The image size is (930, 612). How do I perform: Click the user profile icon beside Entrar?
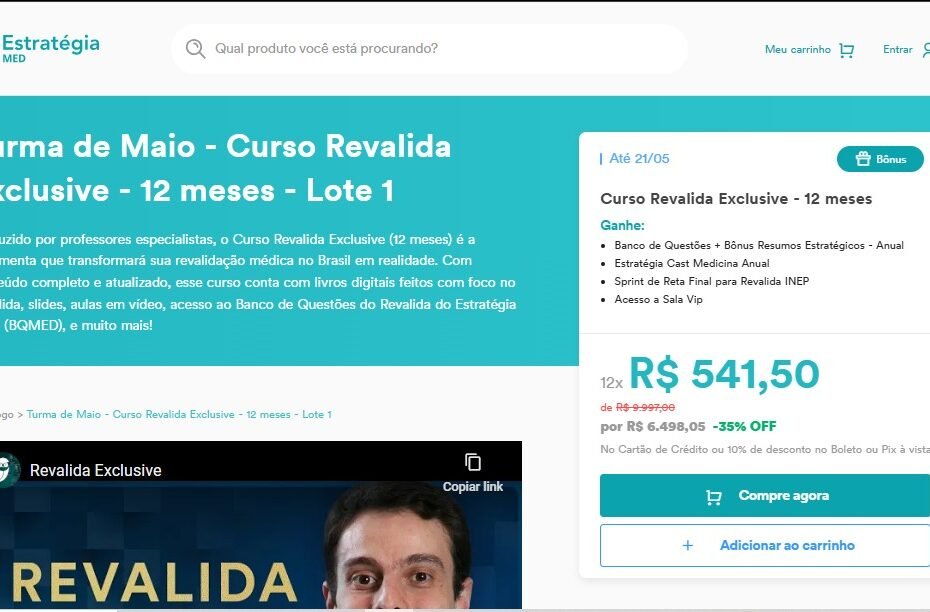926,50
